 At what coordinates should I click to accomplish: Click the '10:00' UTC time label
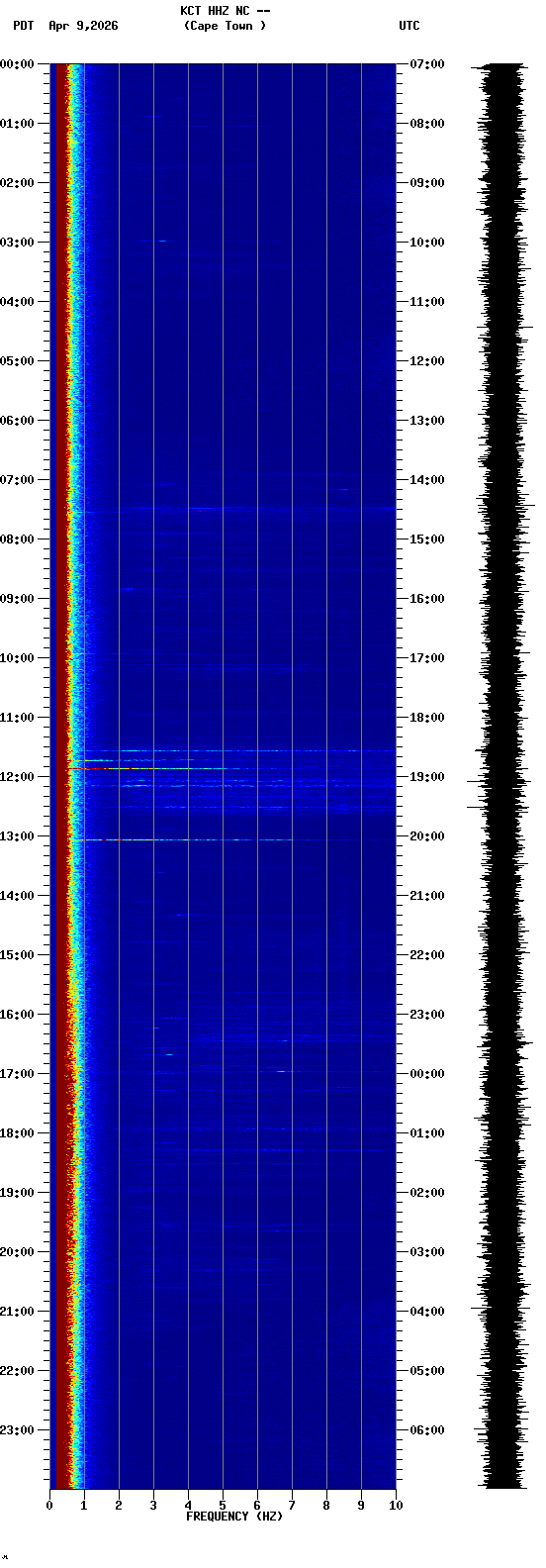pyautogui.click(x=427, y=243)
